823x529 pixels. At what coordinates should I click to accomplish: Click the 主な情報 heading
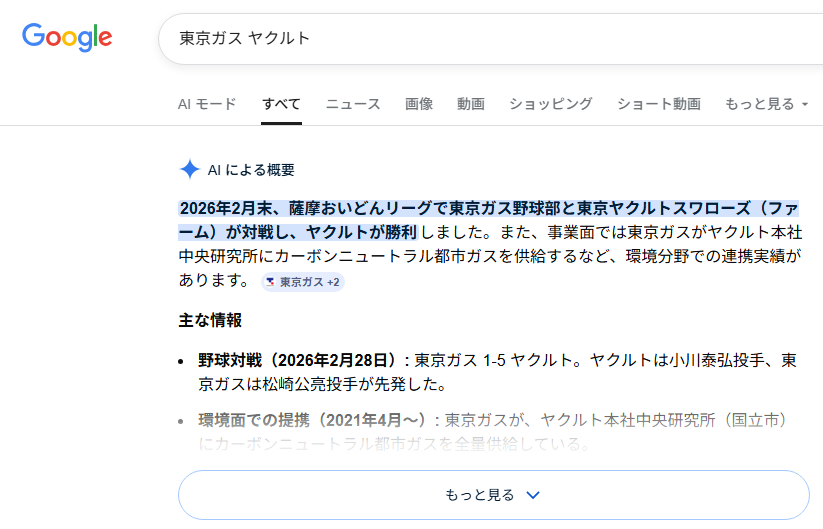(x=210, y=321)
